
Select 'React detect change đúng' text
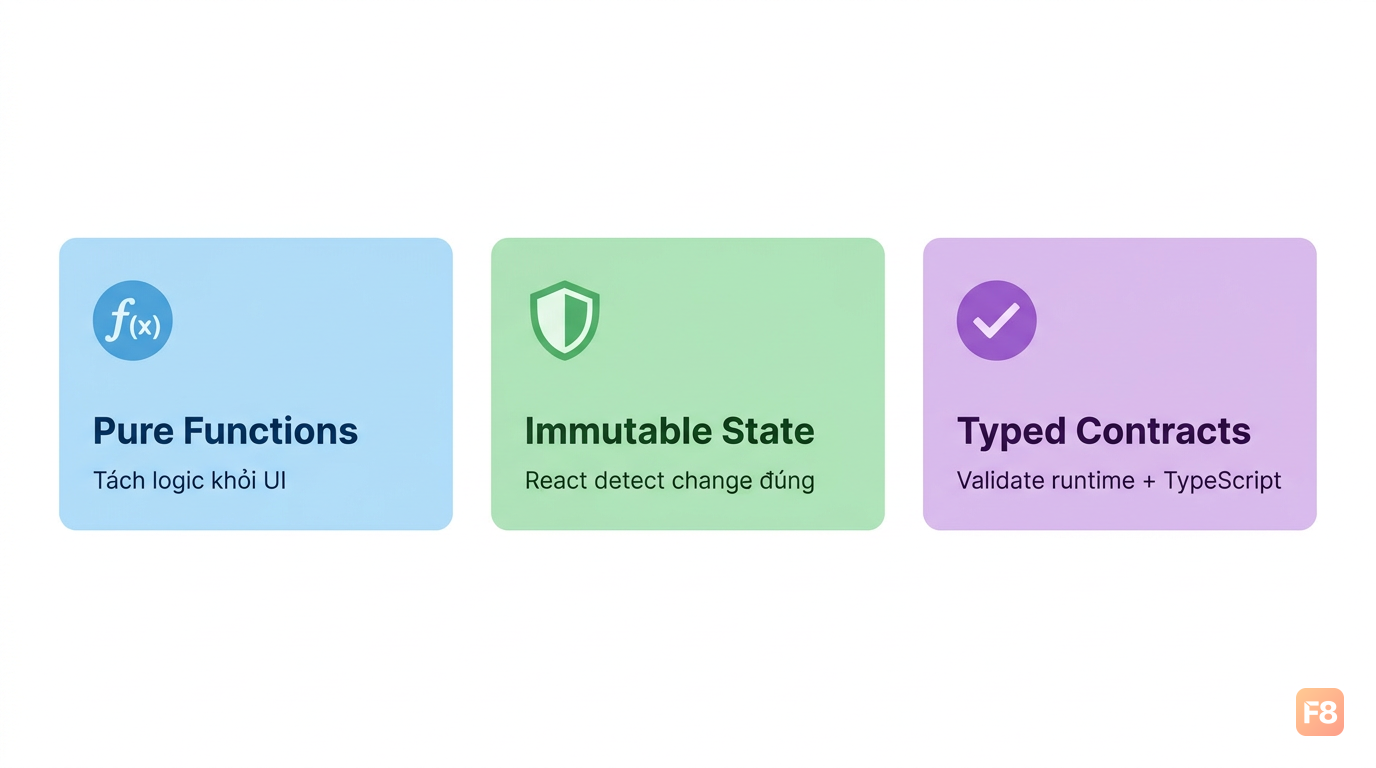click(x=670, y=480)
